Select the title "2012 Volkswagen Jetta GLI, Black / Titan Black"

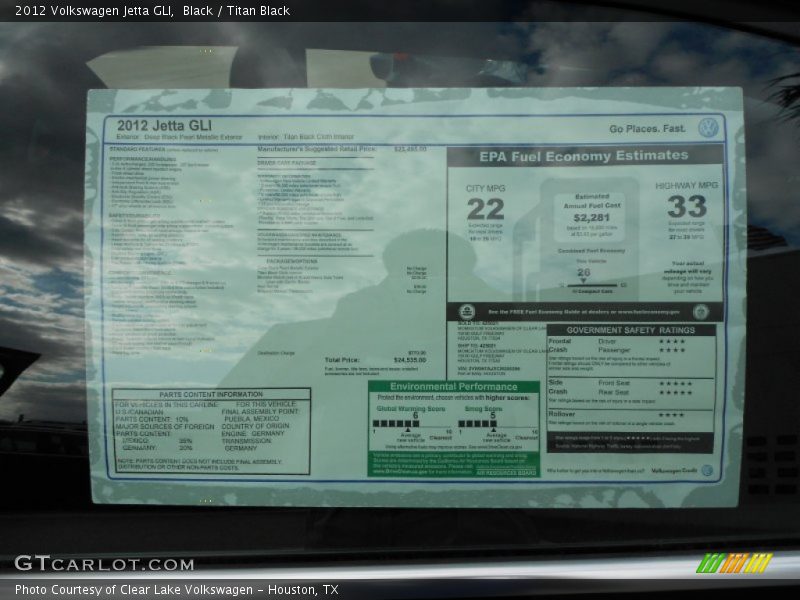[153, 11]
